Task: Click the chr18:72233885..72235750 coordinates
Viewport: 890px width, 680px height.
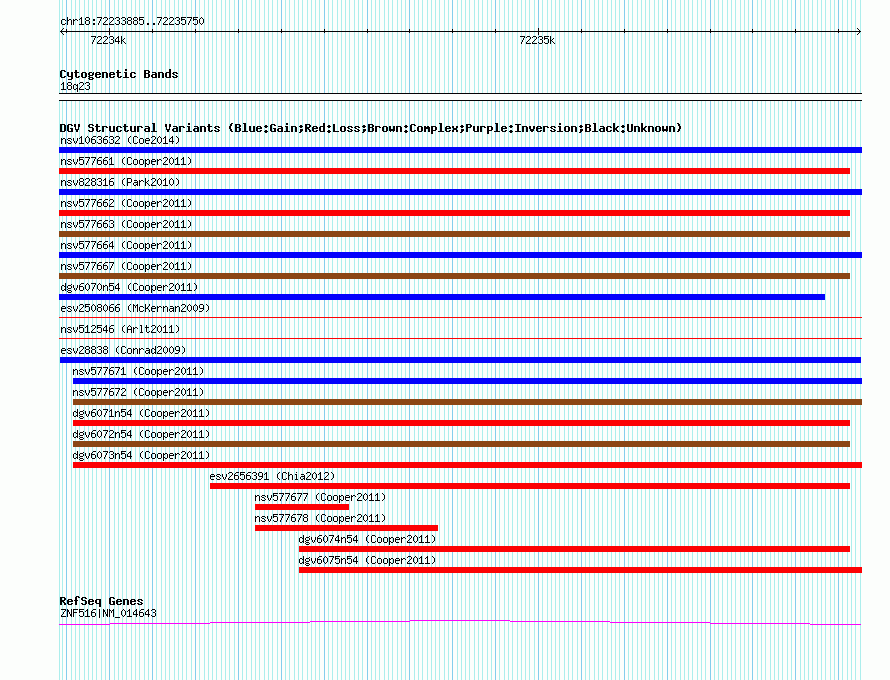Action: coord(132,21)
